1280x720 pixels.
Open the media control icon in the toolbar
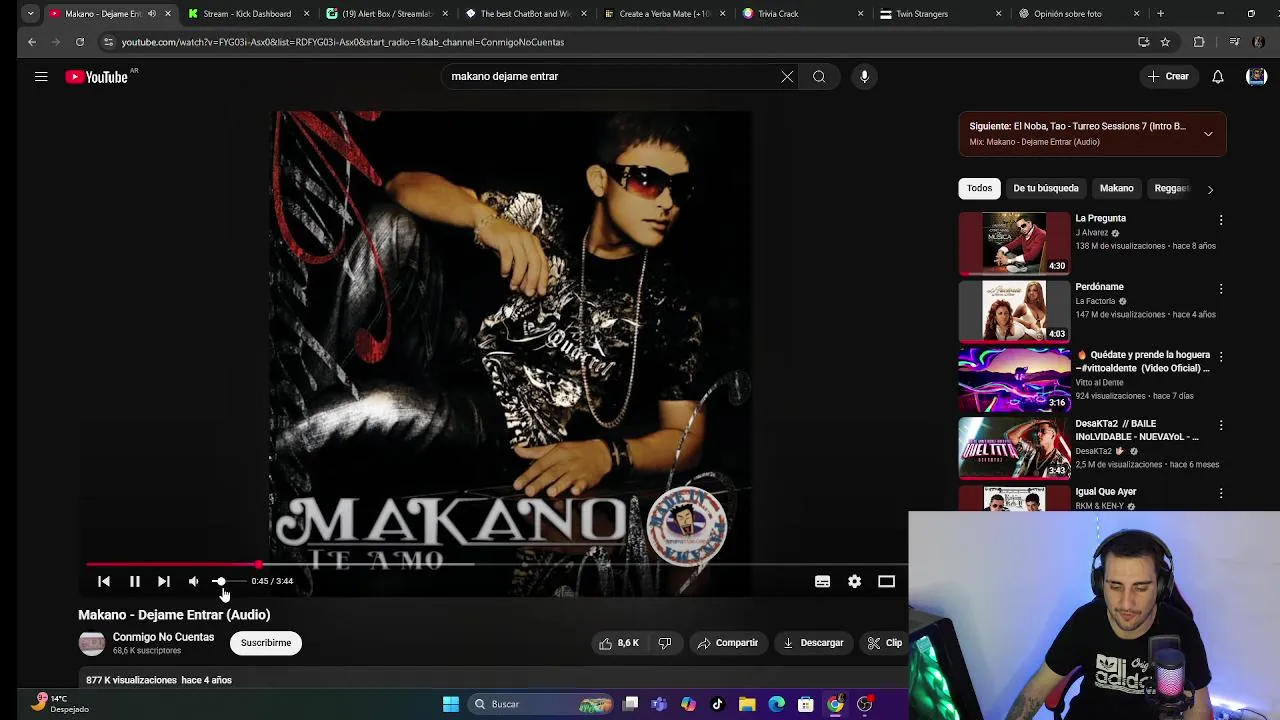(1234, 42)
